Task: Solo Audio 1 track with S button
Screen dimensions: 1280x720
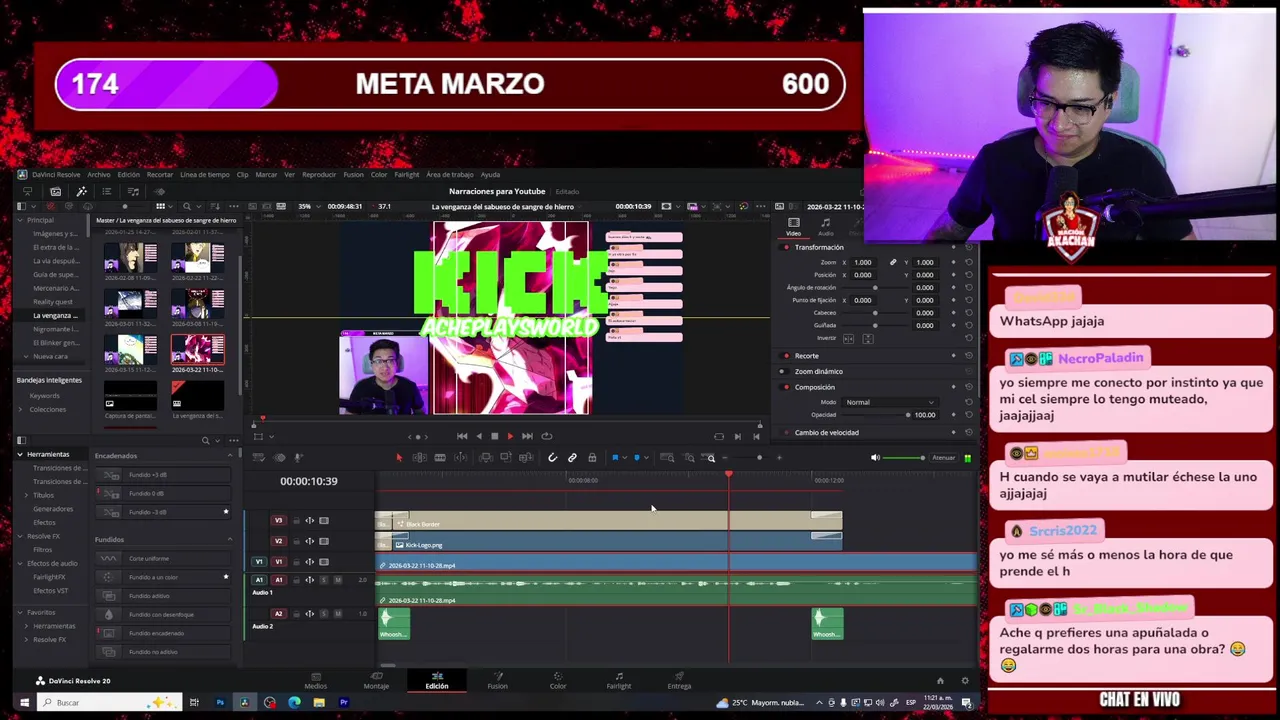Action: tap(324, 580)
